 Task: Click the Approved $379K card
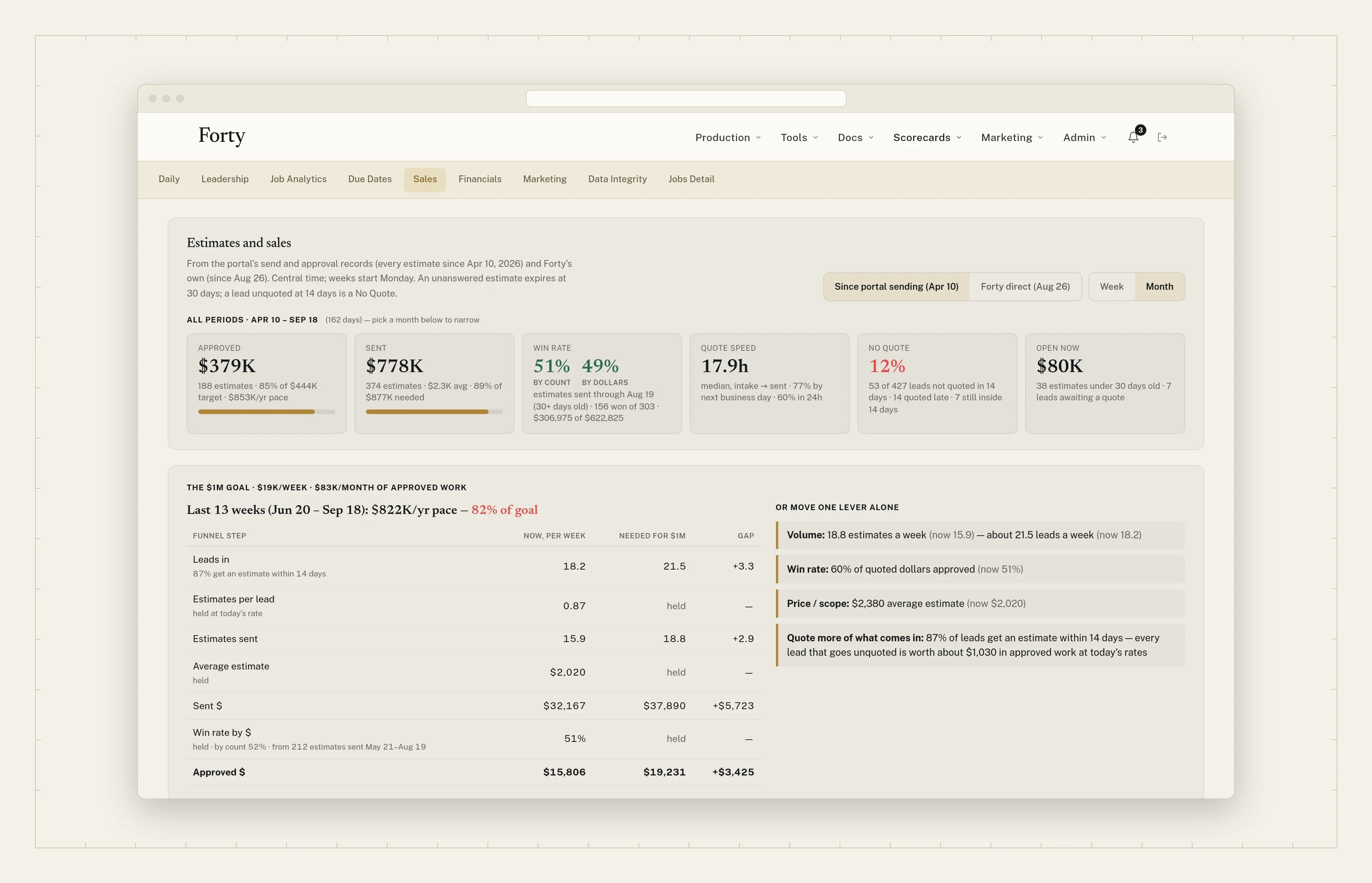(x=266, y=384)
